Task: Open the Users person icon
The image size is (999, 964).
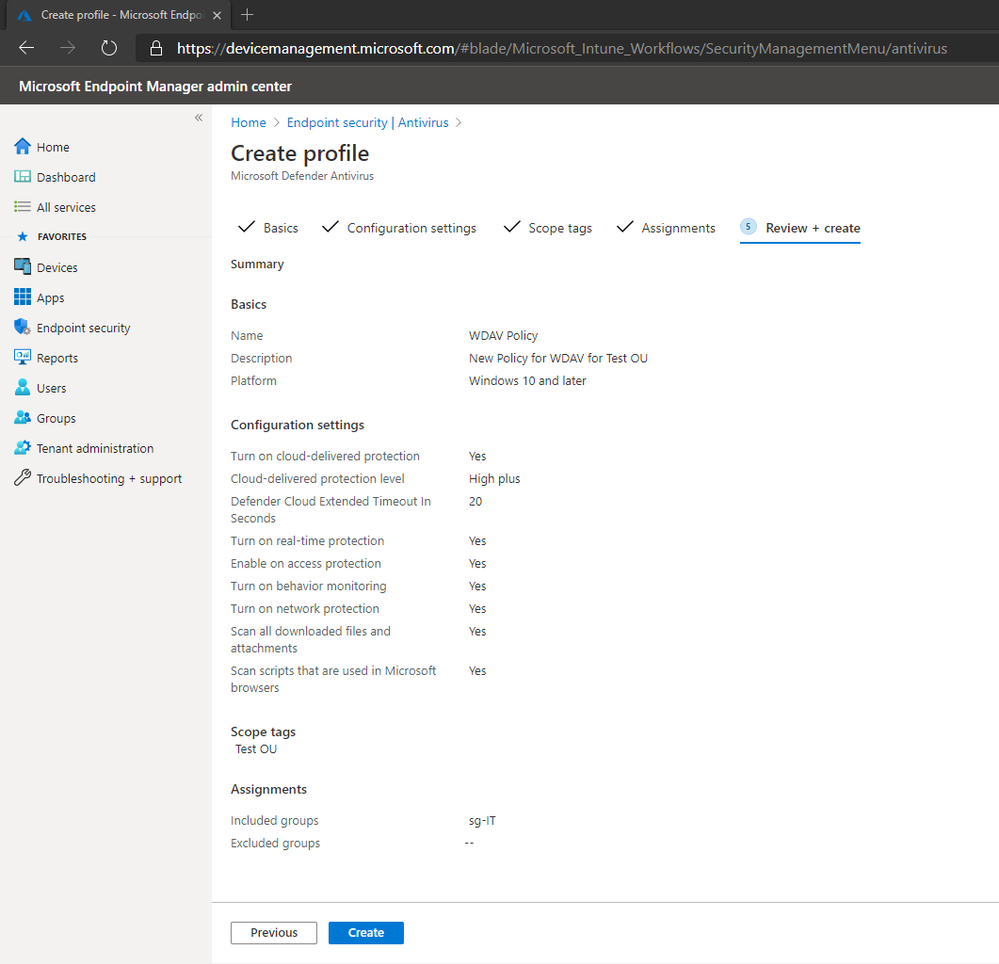Action: (22, 387)
